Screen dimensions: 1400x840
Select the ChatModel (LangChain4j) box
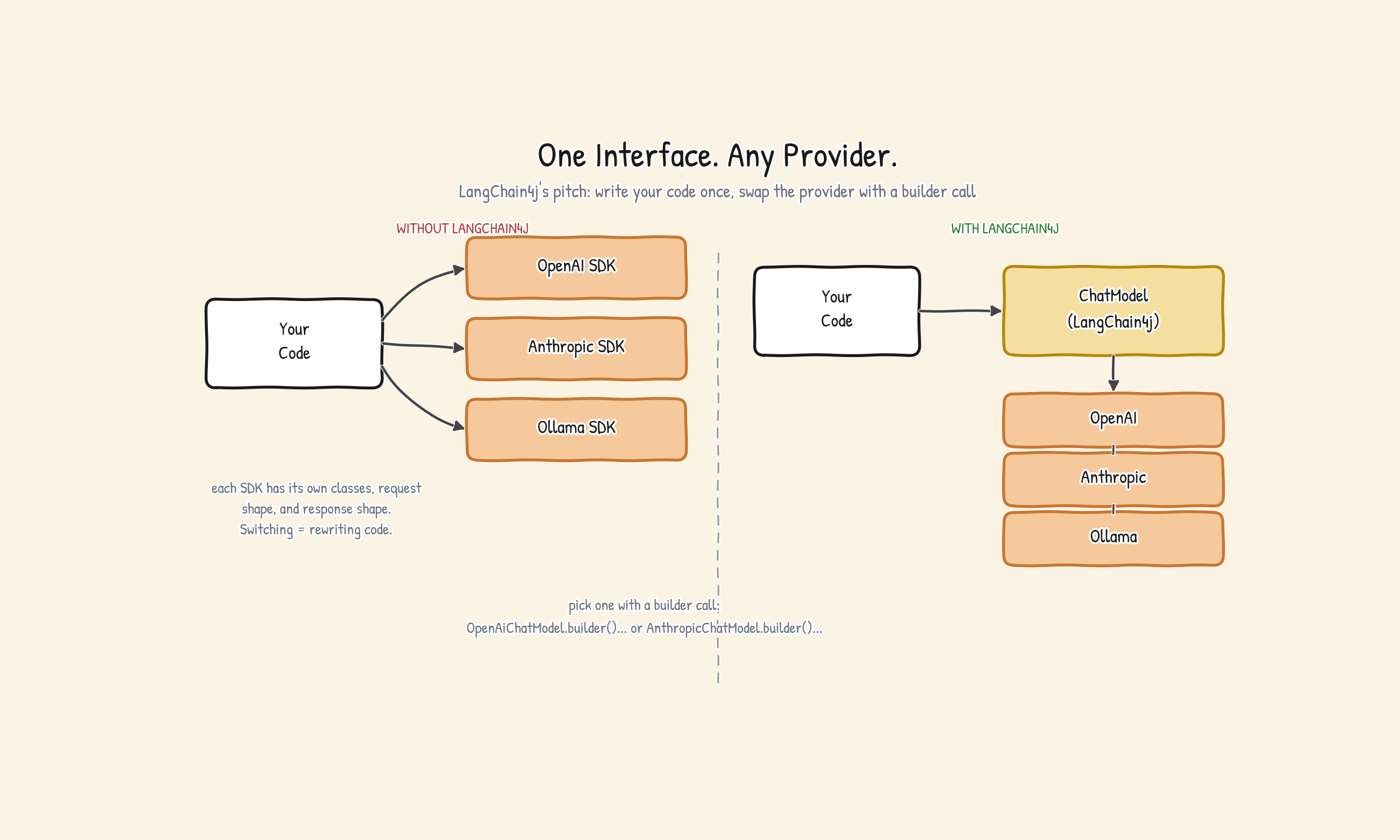click(1114, 311)
